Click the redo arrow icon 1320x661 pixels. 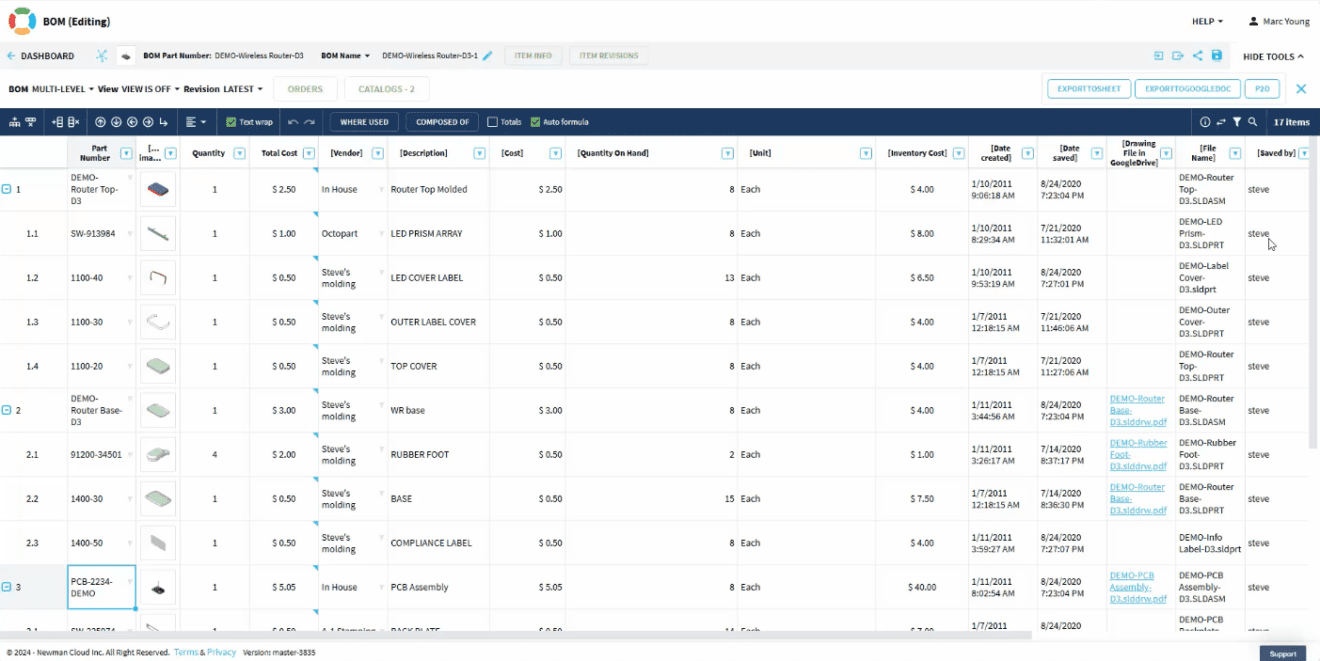310,121
